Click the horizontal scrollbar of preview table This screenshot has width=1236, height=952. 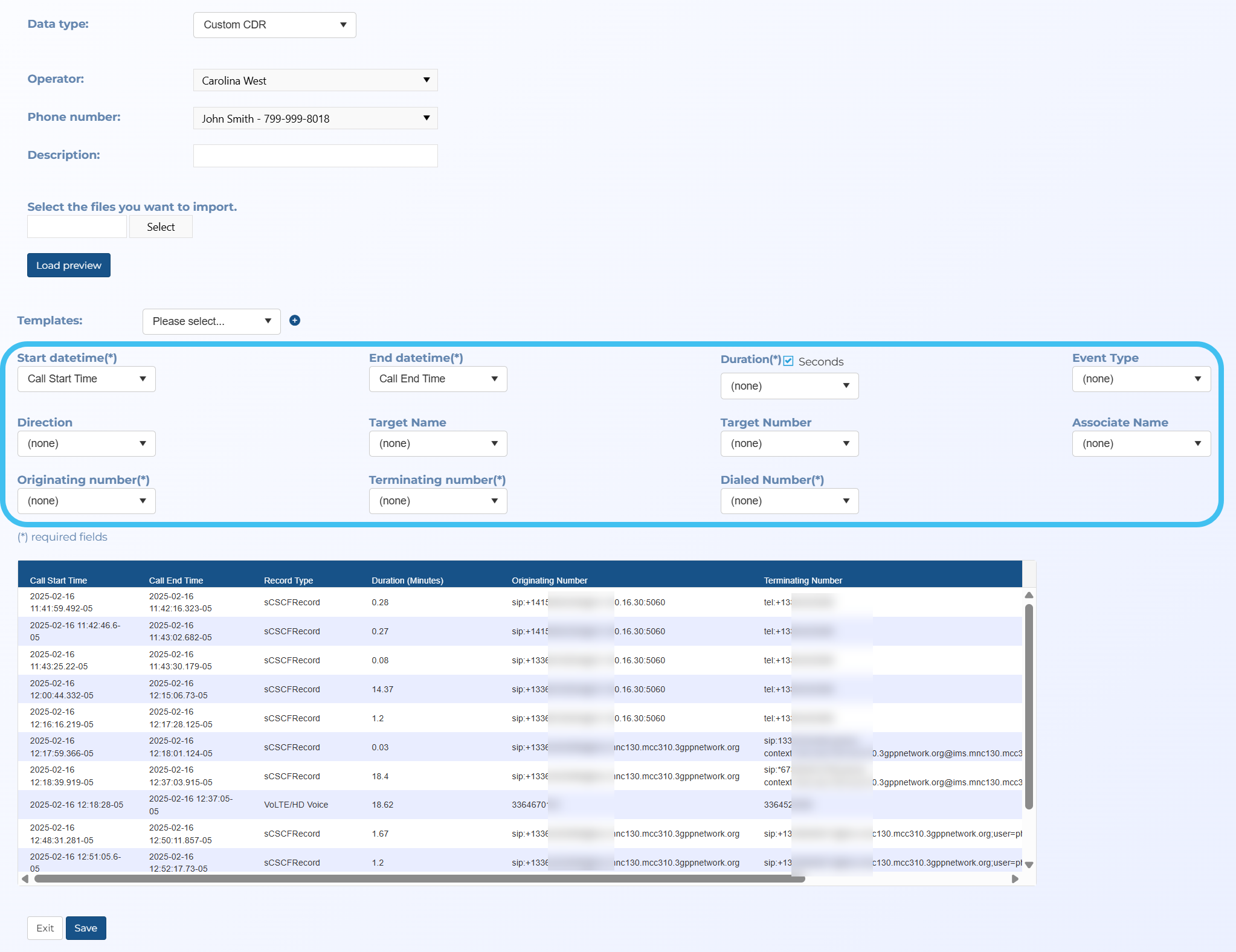pos(419,879)
